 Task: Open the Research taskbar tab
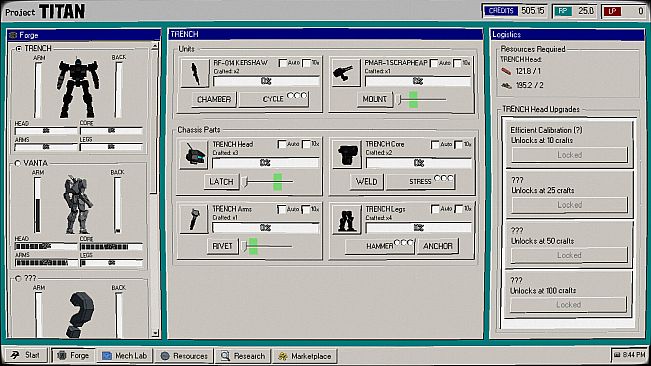click(x=243, y=356)
